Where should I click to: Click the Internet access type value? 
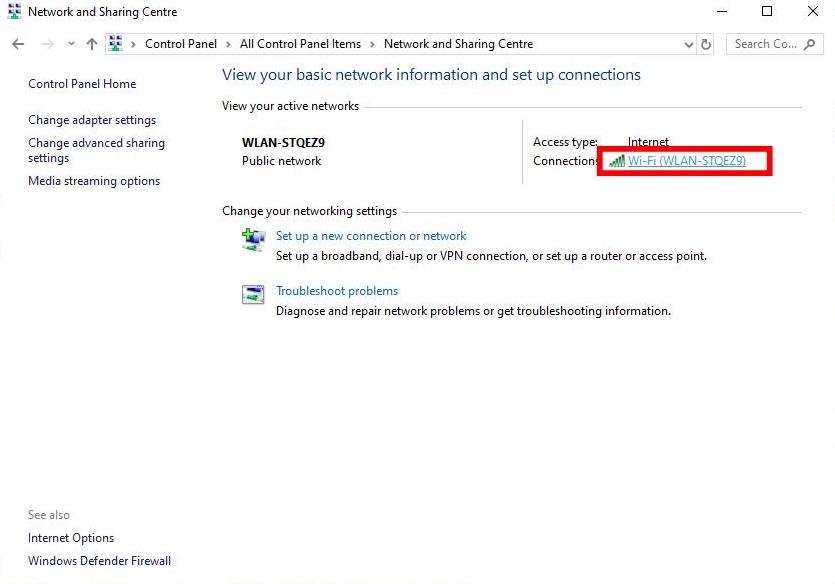(648, 142)
